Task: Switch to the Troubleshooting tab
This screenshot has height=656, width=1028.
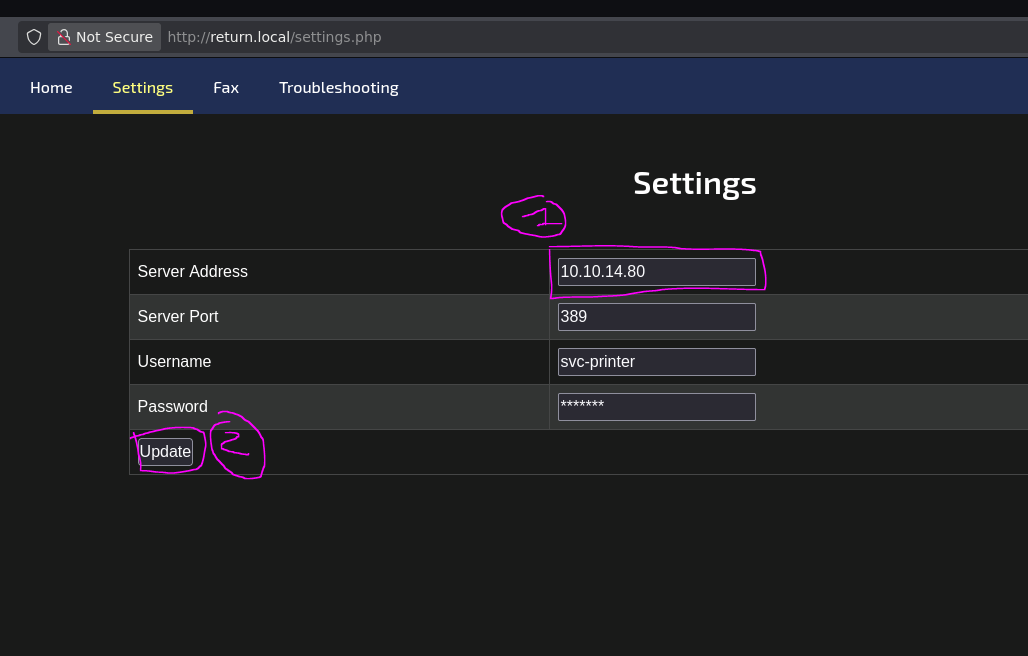Action: 338,87
